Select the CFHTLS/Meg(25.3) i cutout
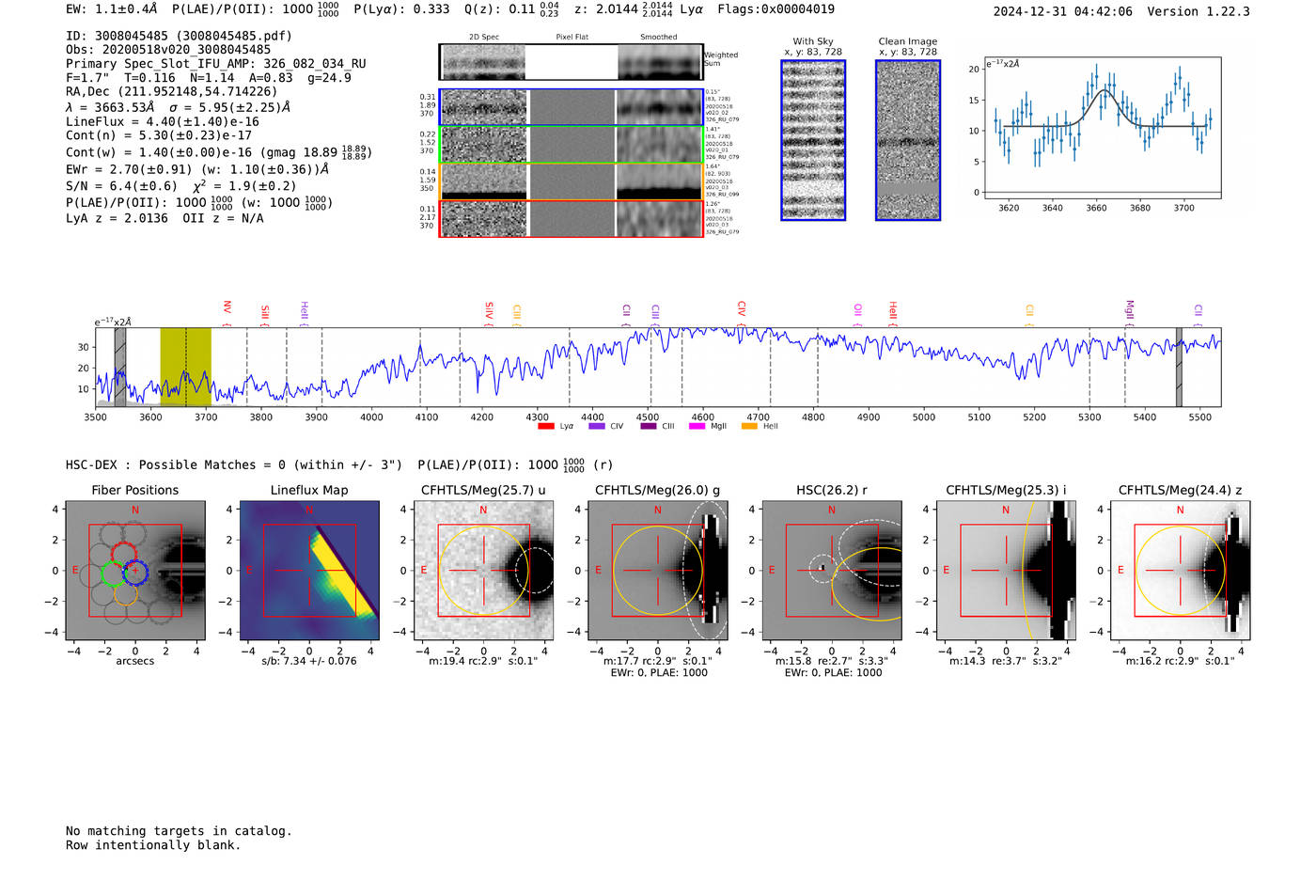Screen dimensions: 1316x896 tap(1006, 571)
